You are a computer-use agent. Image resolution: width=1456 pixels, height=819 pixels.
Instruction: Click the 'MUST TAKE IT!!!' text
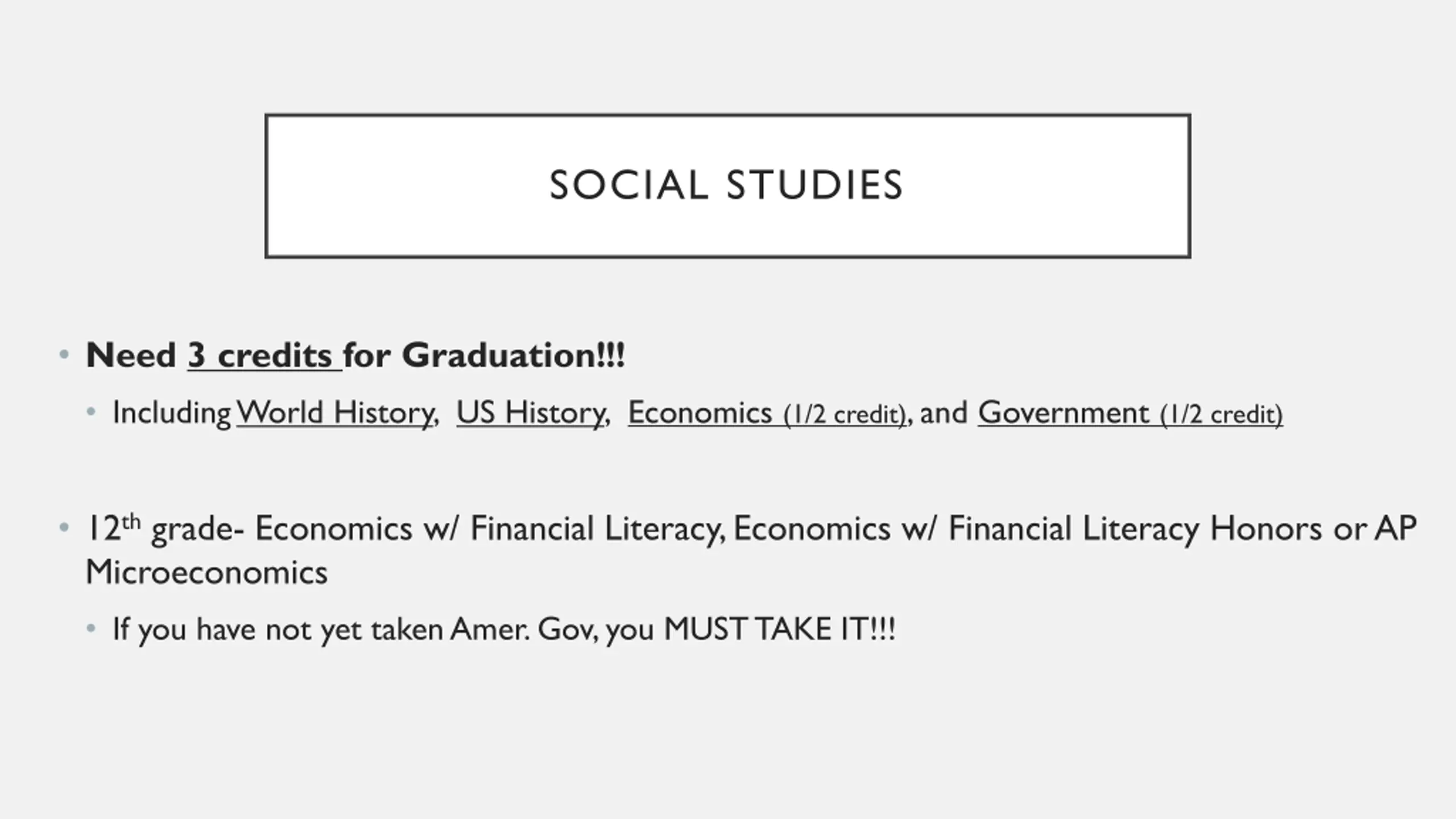(780, 629)
